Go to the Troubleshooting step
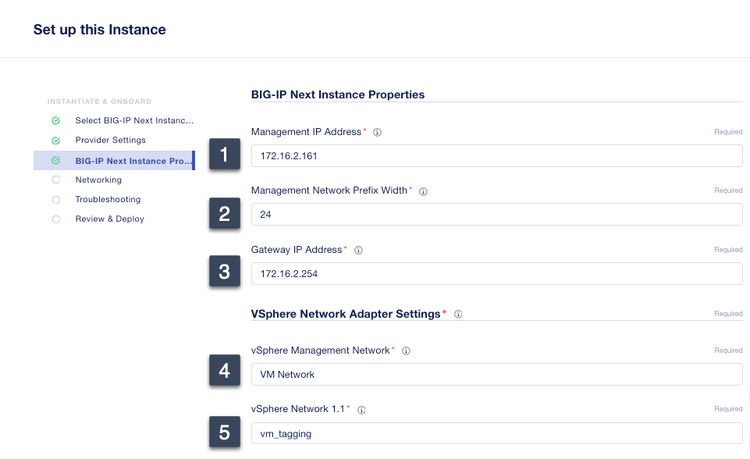Image resolution: width=750 pixels, height=459 pixels. click(x=108, y=200)
